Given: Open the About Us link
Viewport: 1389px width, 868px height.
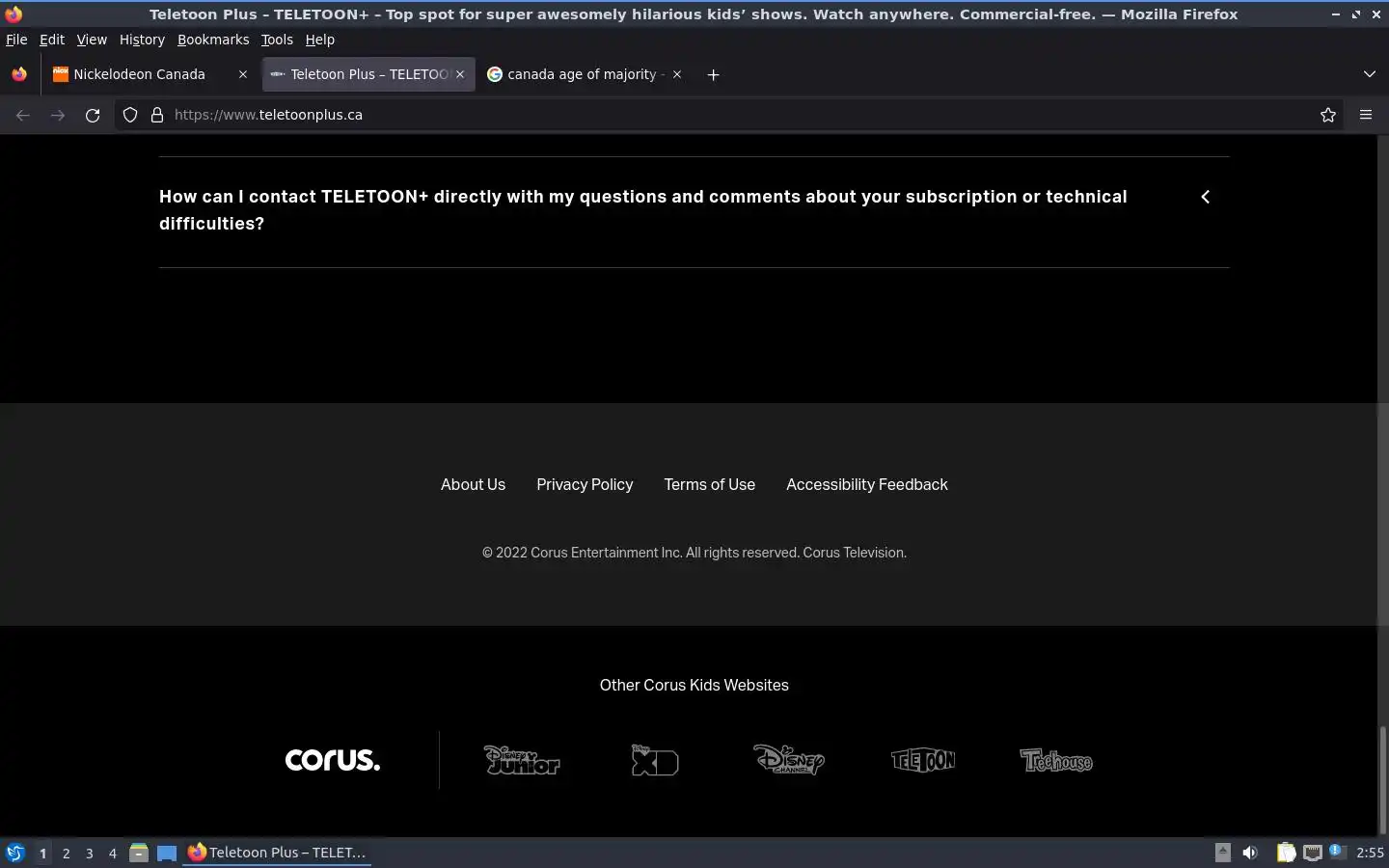Looking at the screenshot, I should coord(473,484).
